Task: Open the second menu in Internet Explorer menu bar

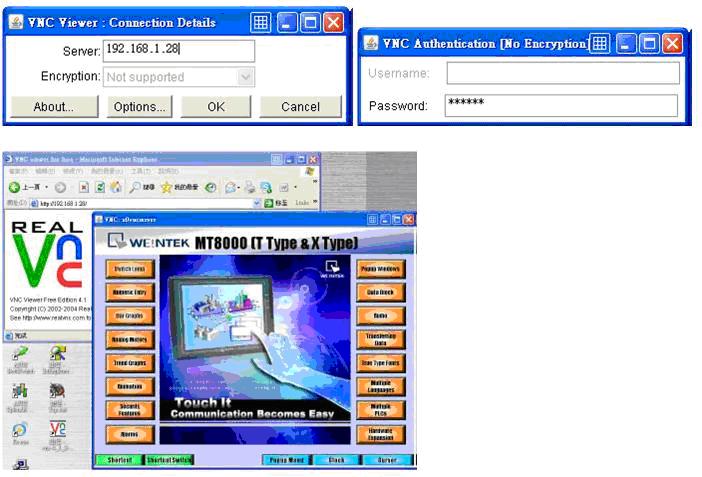Action: (x=45, y=171)
